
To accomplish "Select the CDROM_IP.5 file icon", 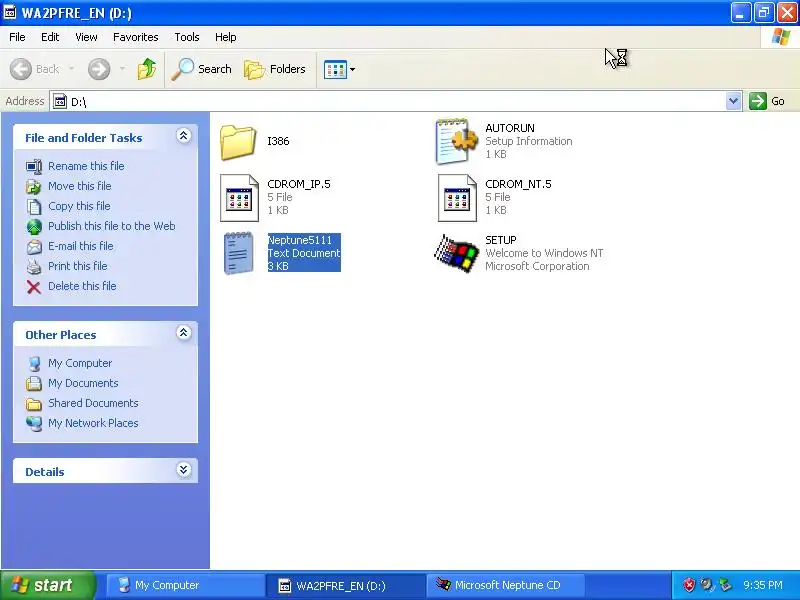I will click(239, 198).
